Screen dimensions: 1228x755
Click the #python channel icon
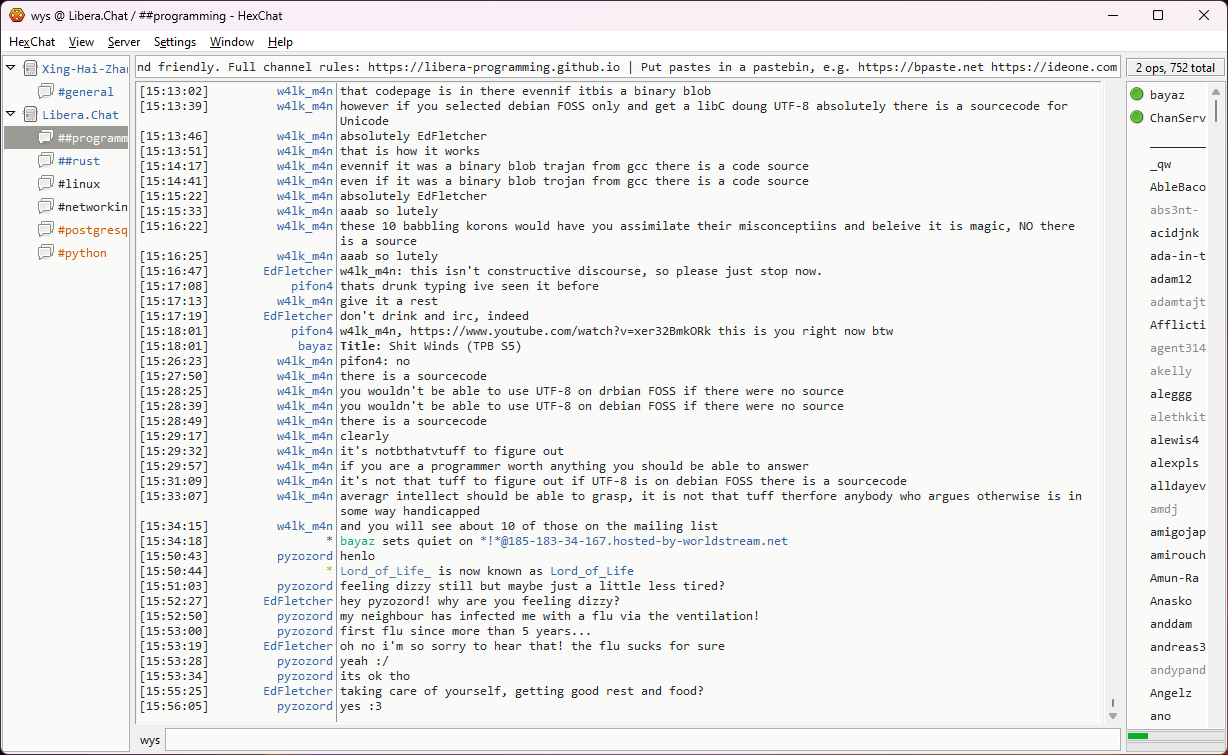pos(46,253)
